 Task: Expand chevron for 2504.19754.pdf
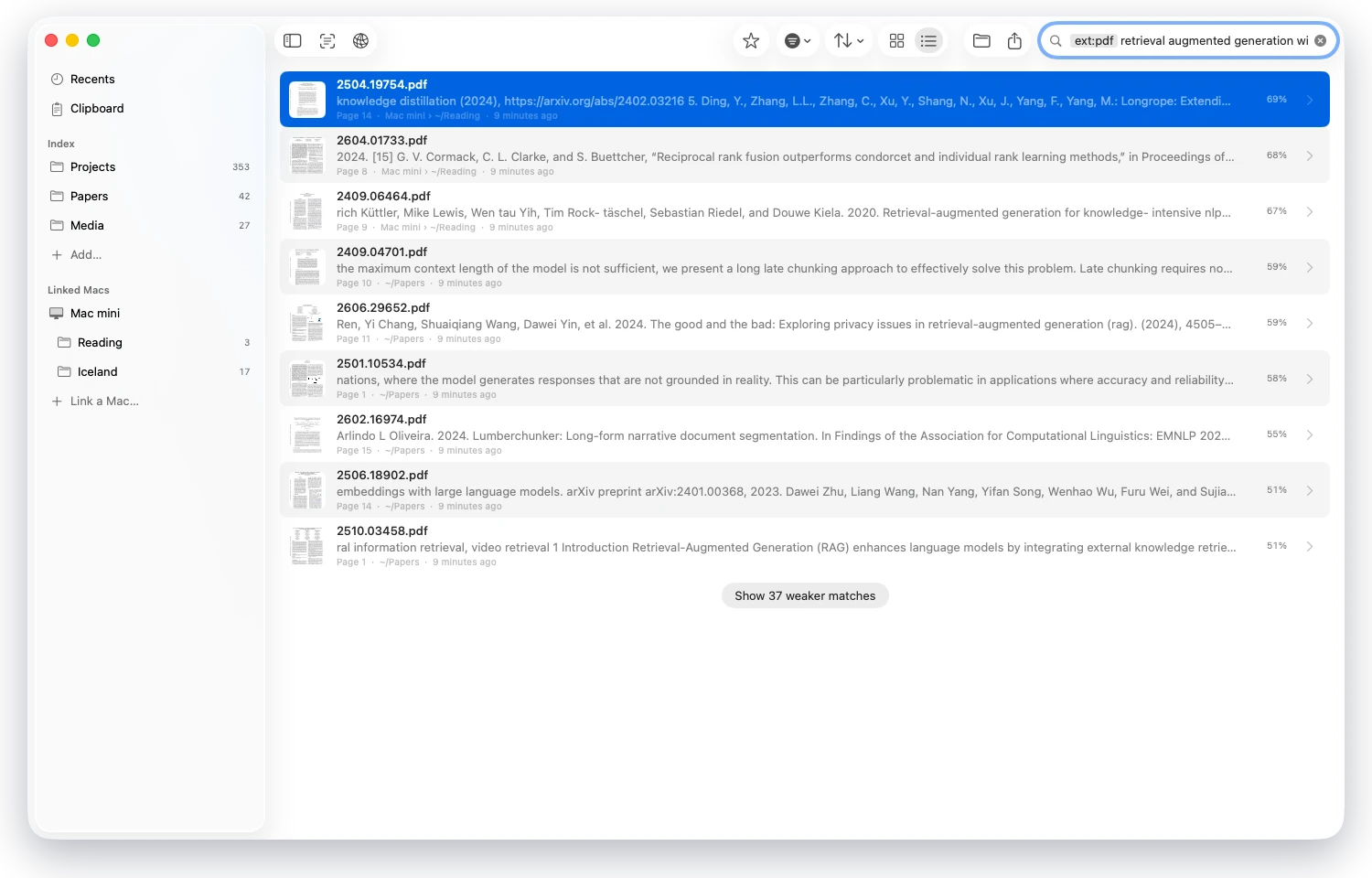(x=1310, y=100)
